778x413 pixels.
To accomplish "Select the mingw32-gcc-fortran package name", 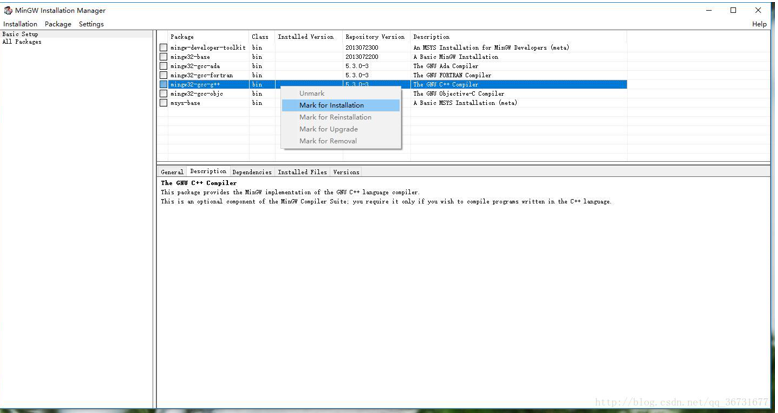I will [201, 75].
